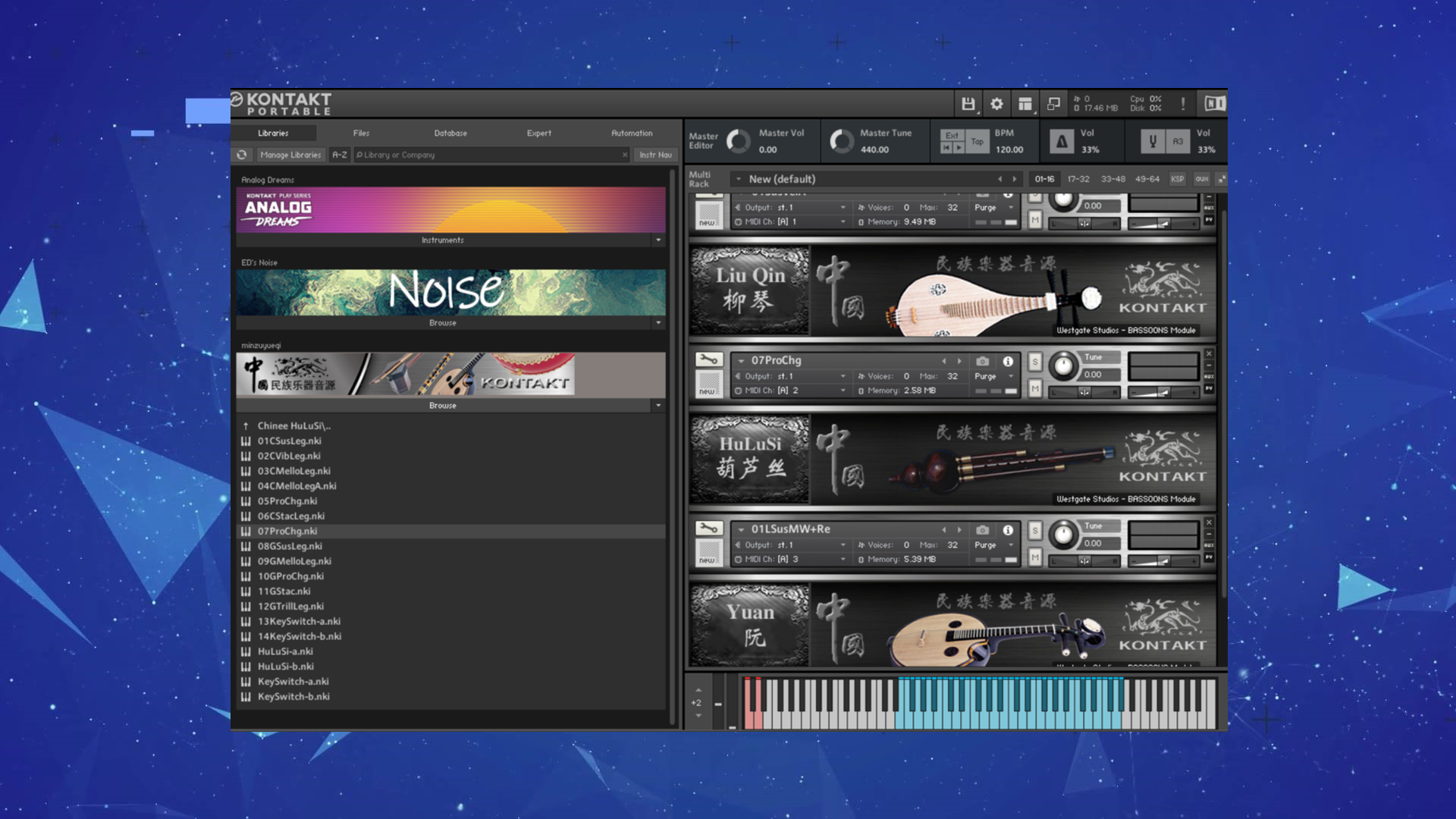Click the transport rewind button
The height and width of the screenshot is (819, 1456).
pyautogui.click(x=946, y=148)
